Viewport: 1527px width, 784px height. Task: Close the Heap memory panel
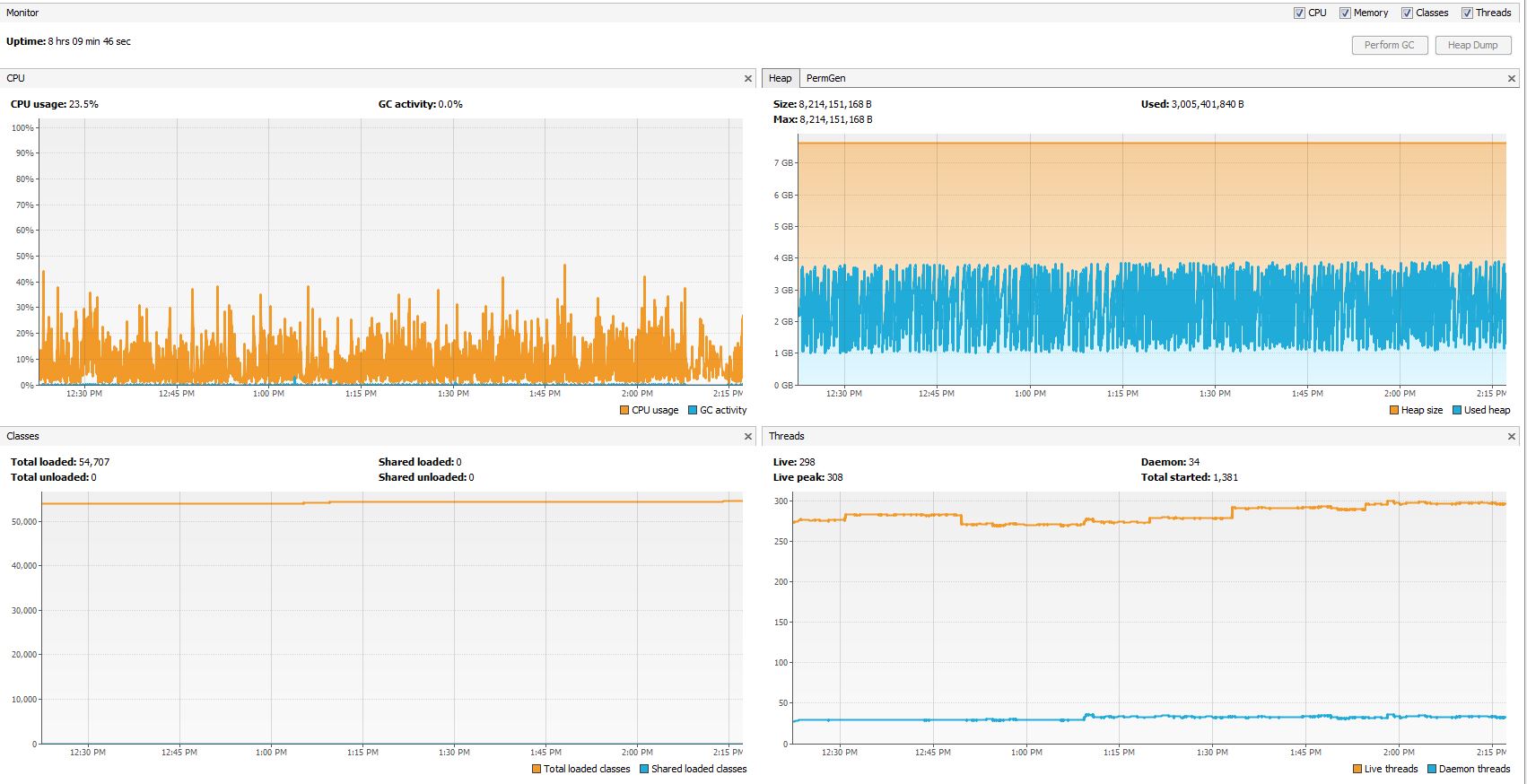click(1512, 79)
